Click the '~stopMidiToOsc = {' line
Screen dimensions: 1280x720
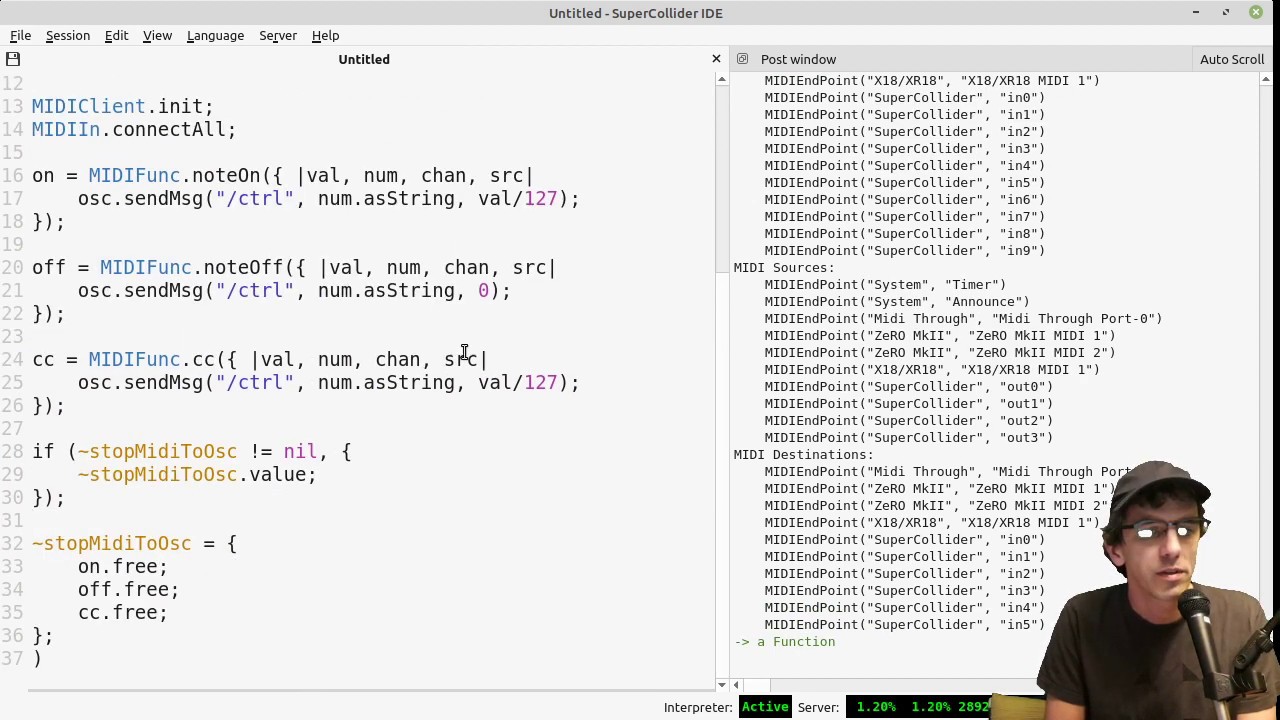(x=135, y=543)
